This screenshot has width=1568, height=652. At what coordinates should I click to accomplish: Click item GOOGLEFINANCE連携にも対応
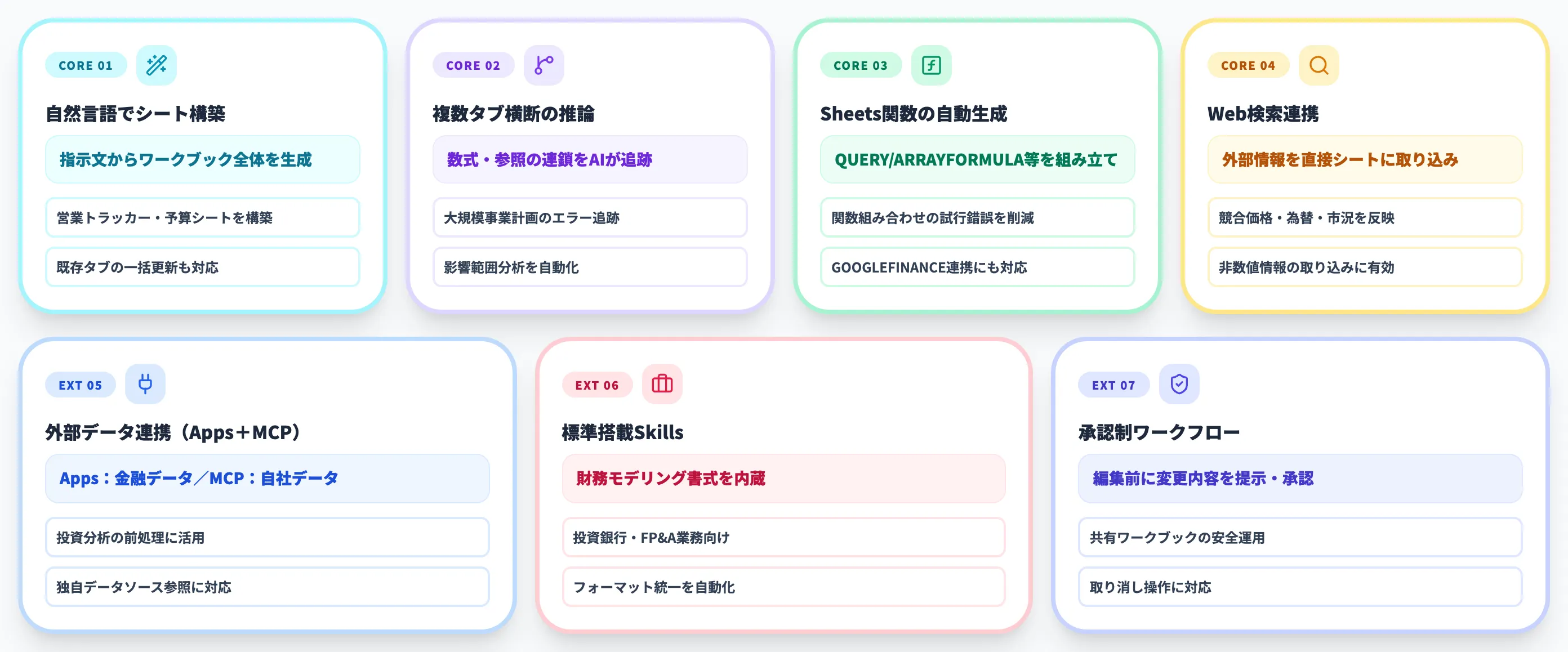click(978, 267)
